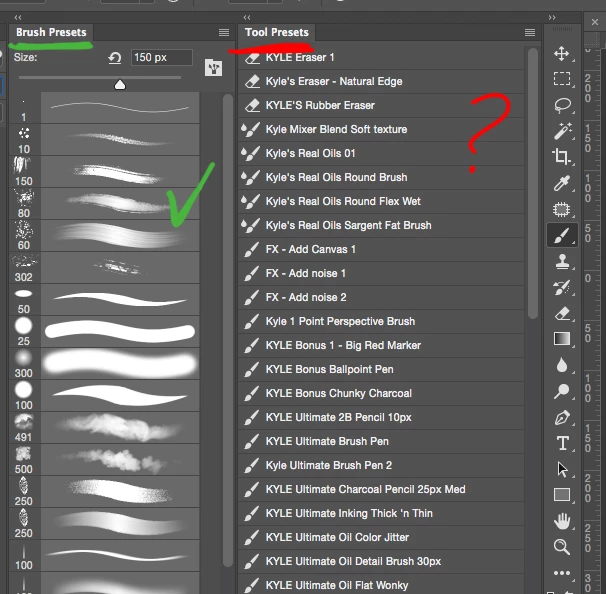Select KYLE Ultimate Oil Color Jitter preset

pyautogui.click(x=381, y=537)
